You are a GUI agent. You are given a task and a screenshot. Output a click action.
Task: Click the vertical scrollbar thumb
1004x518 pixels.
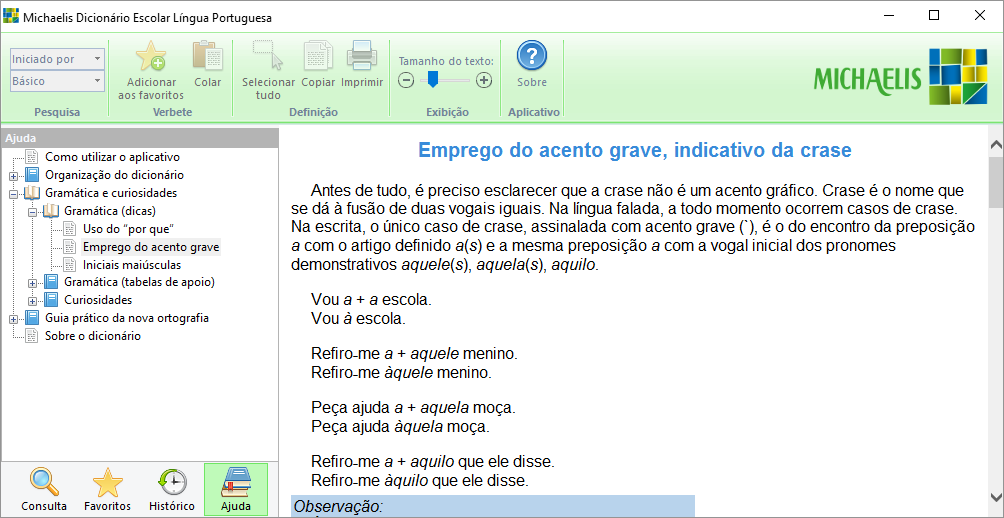point(996,181)
